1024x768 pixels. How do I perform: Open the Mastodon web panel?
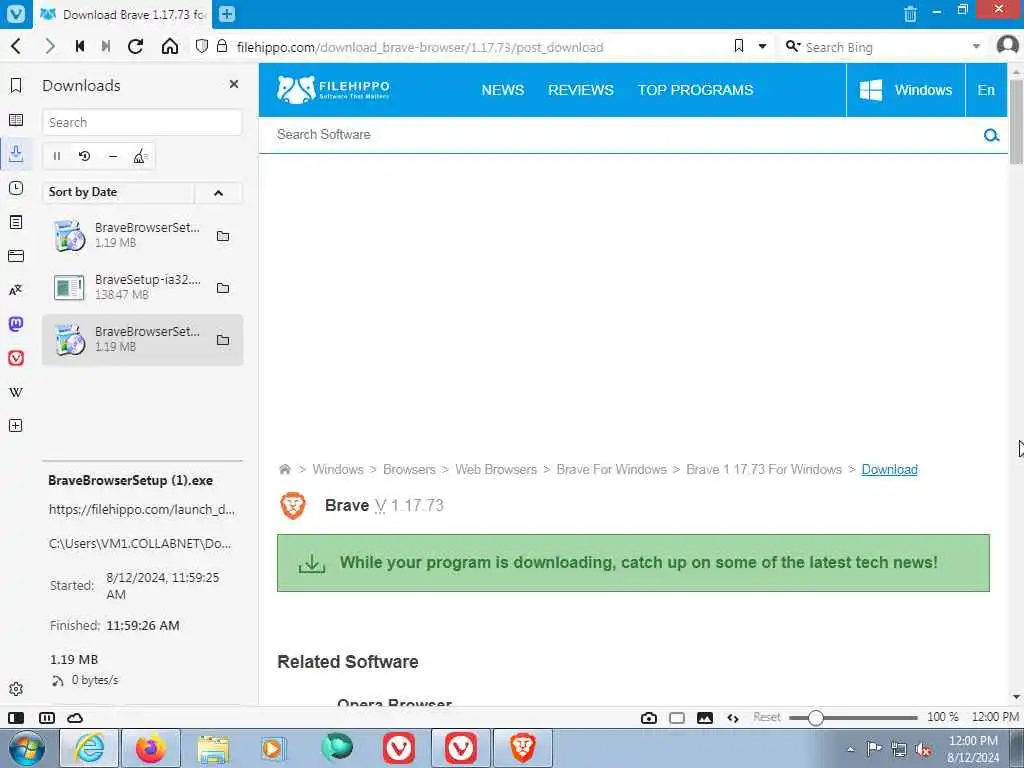point(16,324)
